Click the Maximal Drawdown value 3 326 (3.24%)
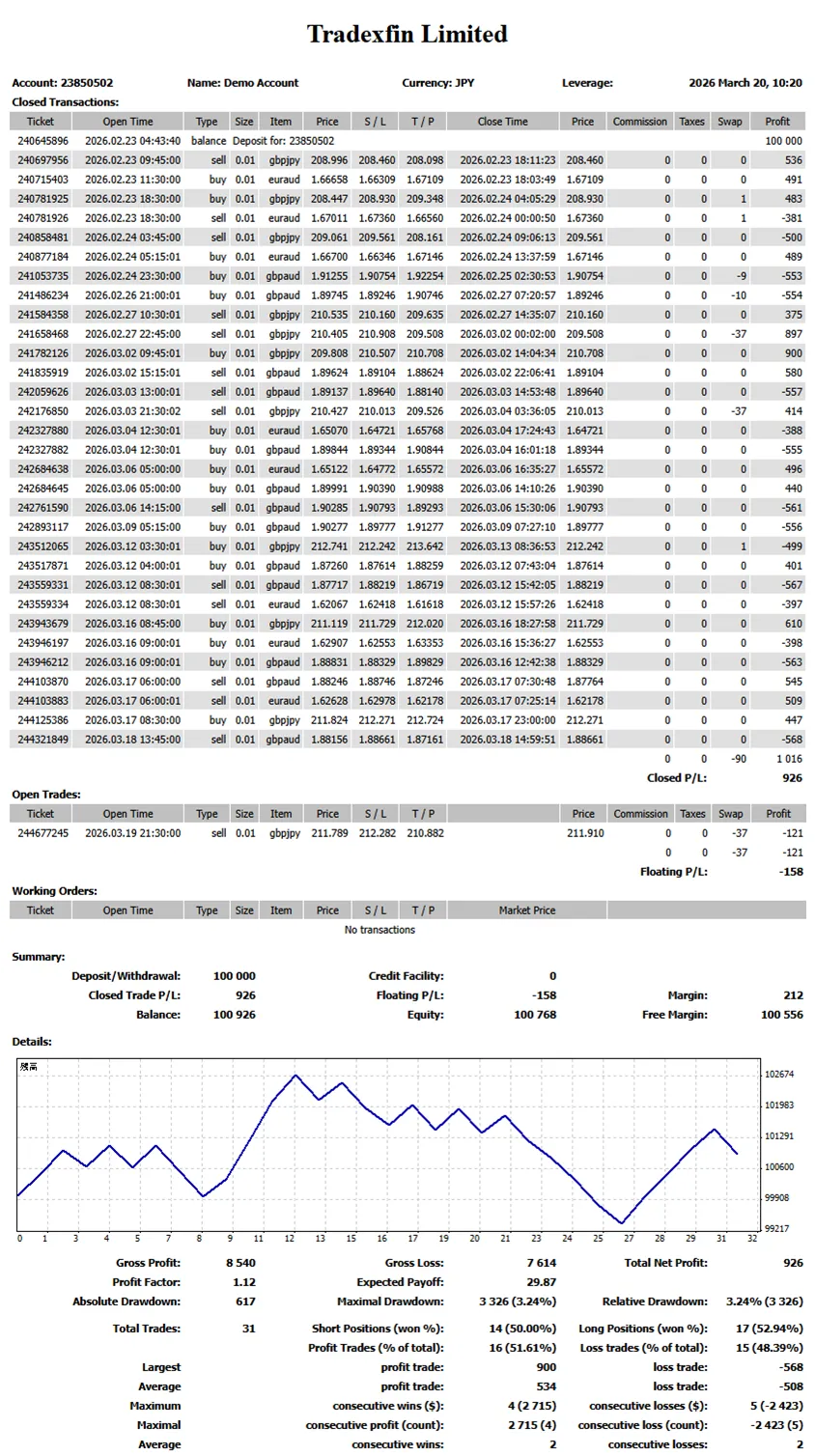Screen dimensions: 815x1456 pos(518,1302)
